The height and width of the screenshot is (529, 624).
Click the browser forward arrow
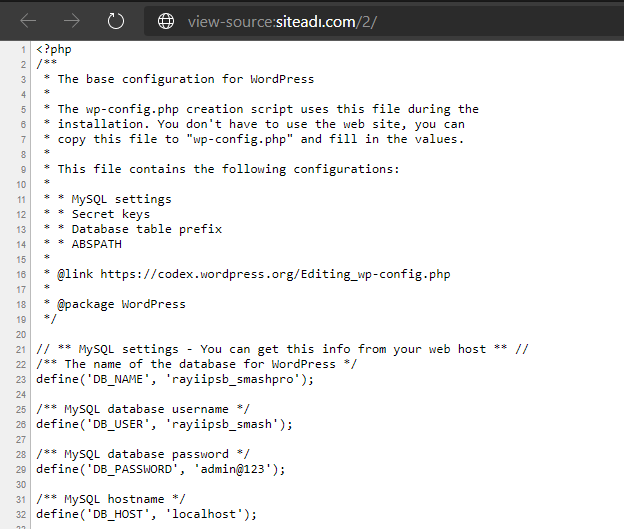pos(72,21)
